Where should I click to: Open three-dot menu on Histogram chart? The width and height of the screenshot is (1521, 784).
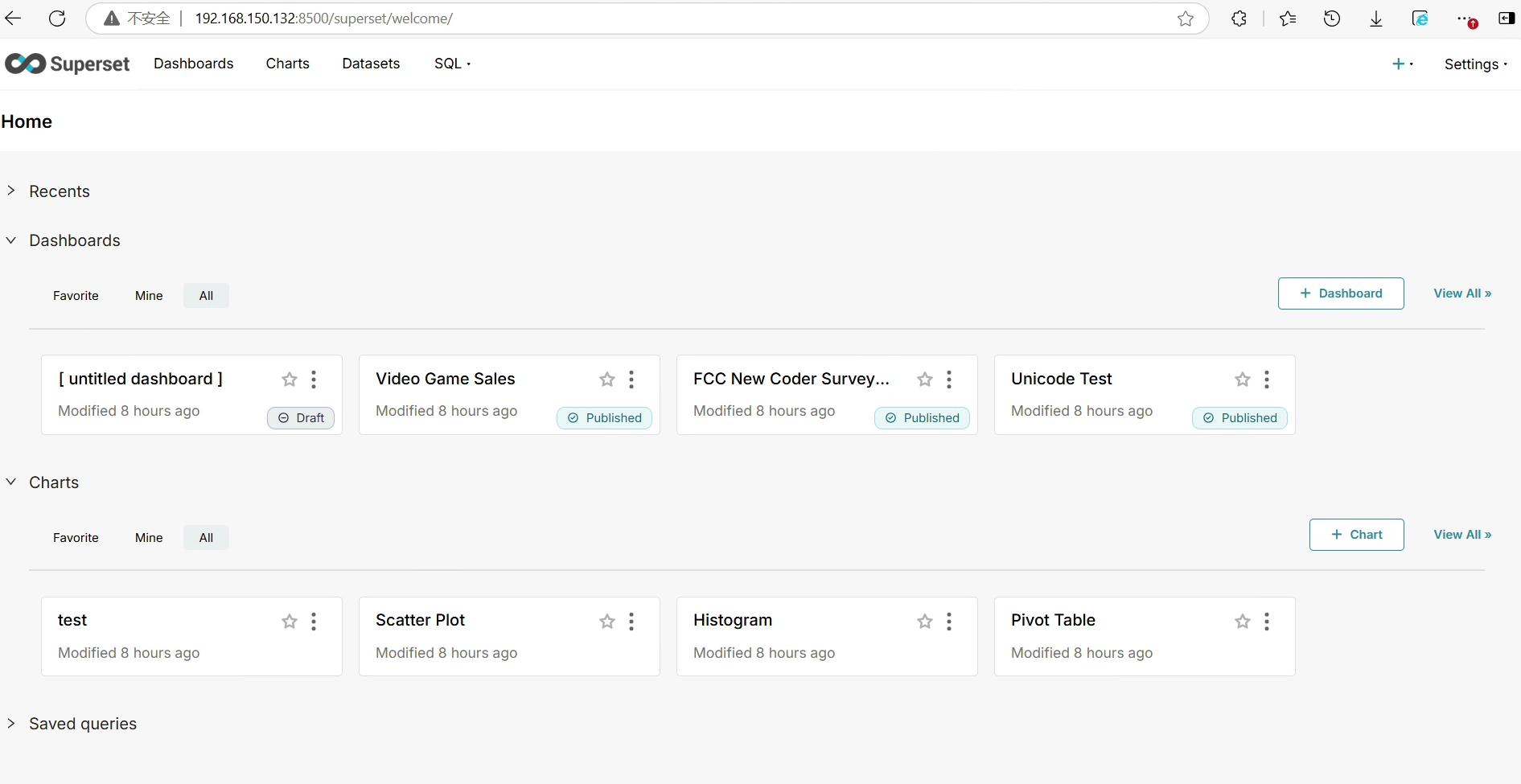click(949, 622)
